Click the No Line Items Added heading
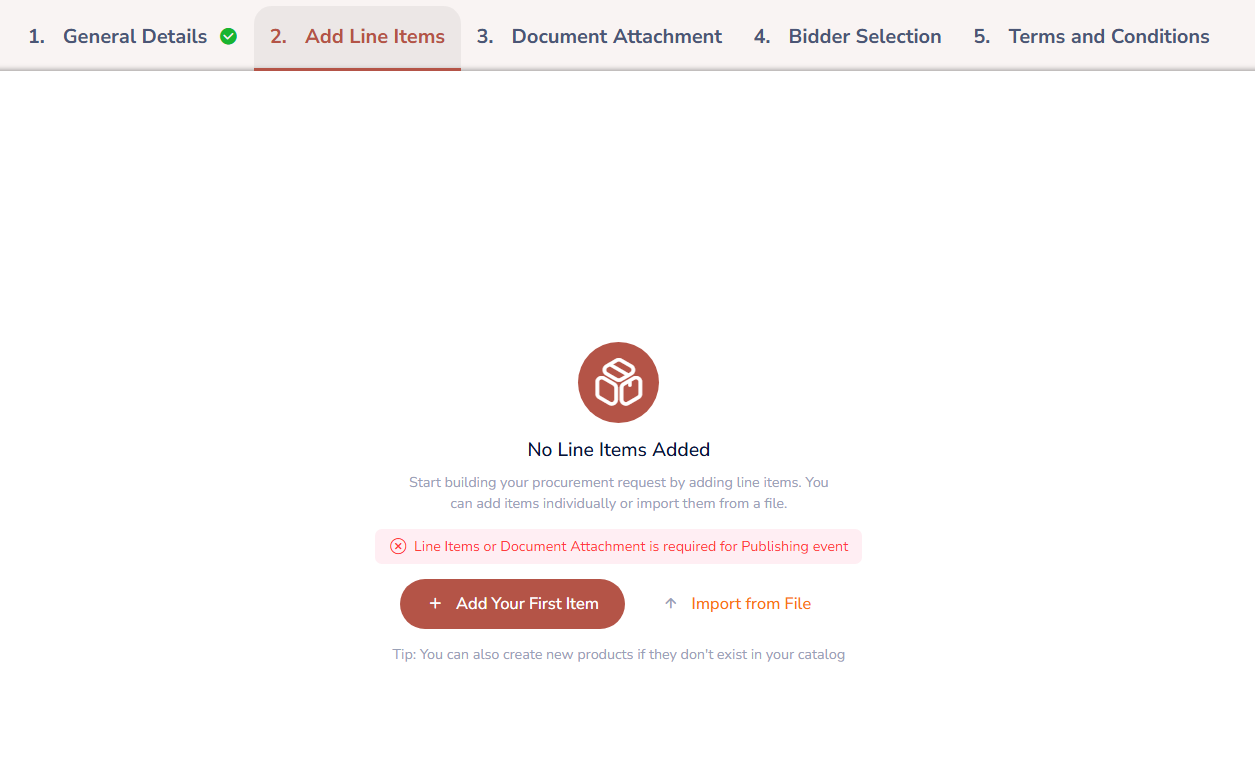This screenshot has height=760, width=1255. point(619,450)
